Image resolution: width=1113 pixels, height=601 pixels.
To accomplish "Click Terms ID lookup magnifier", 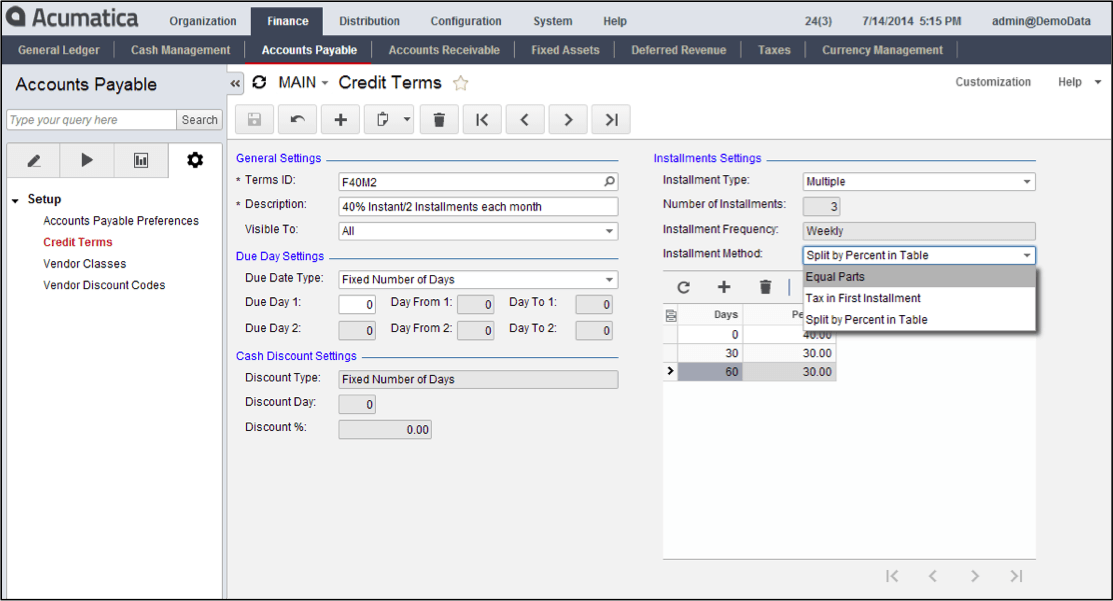I will pos(609,182).
